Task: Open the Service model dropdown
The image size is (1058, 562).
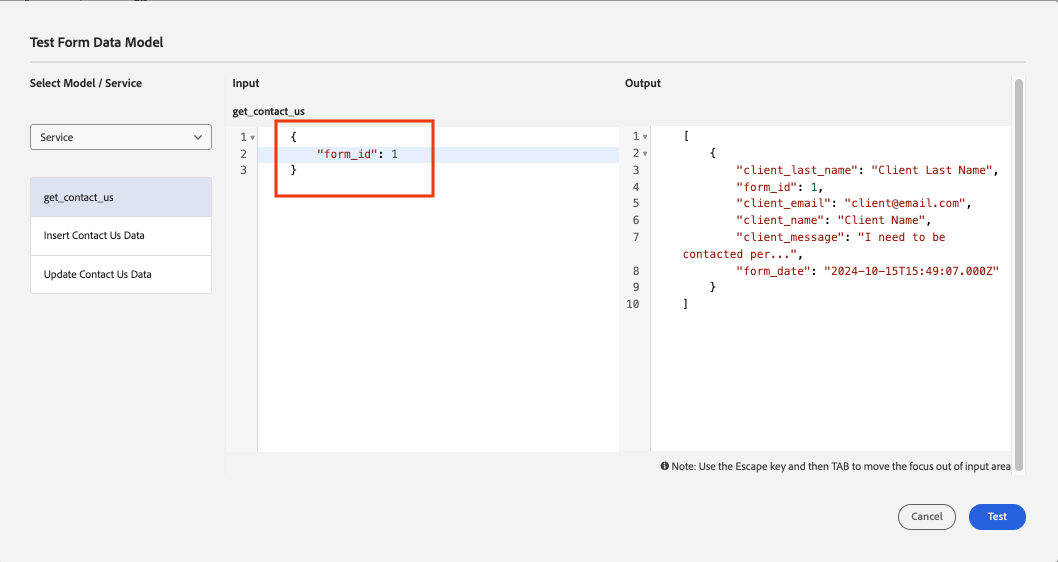Action: (121, 137)
